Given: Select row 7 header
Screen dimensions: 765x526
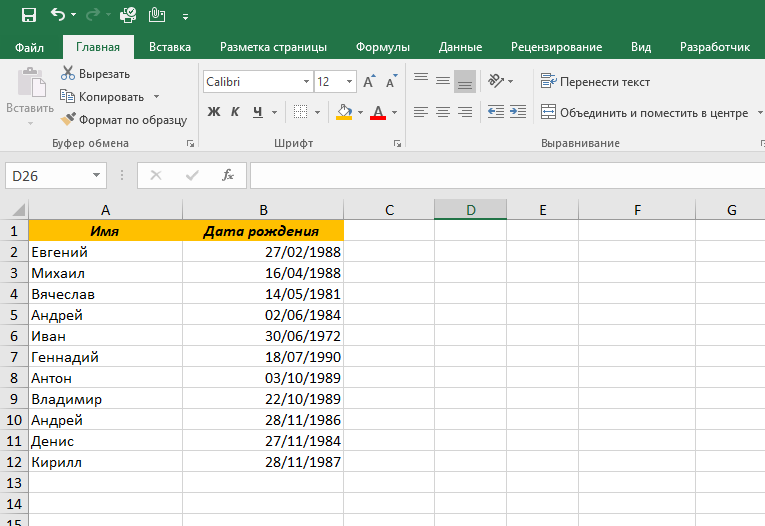Looking at the screenshot, I should pos(14,357).
